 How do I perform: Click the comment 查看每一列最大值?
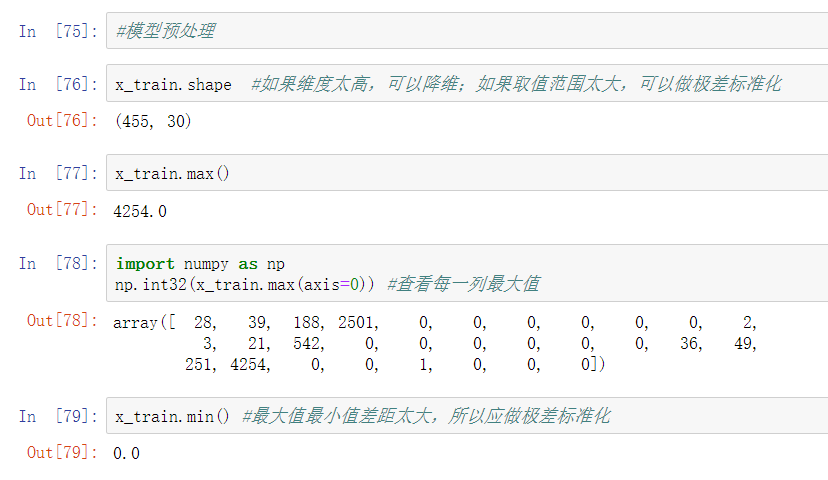tap(464, 284)
